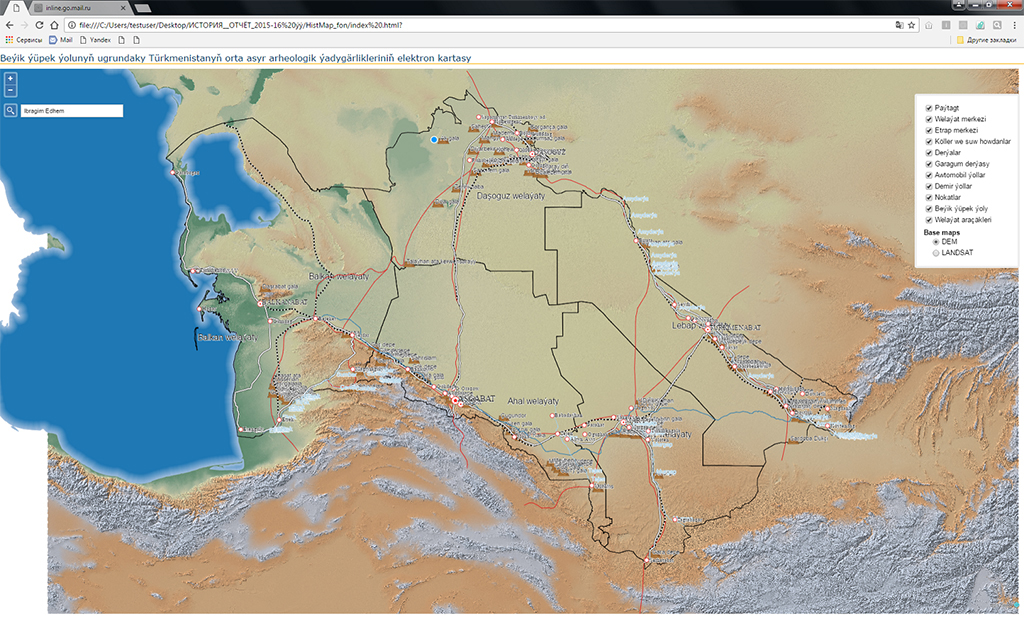Zoom in on the map with plus button
1024x618 pixels.
click(10, 78)
